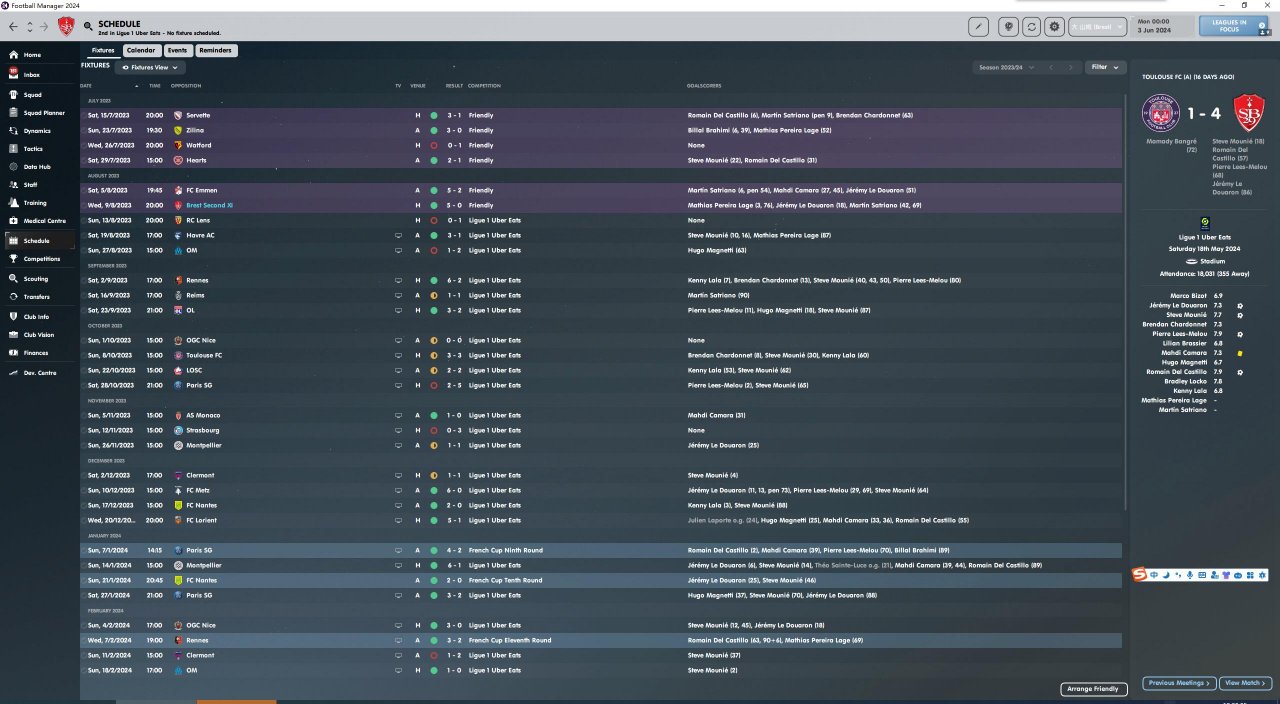The width and height of the screenshot is (1280, 704).
Task: Click the View Match button
Action: [x=1246, y=683]
